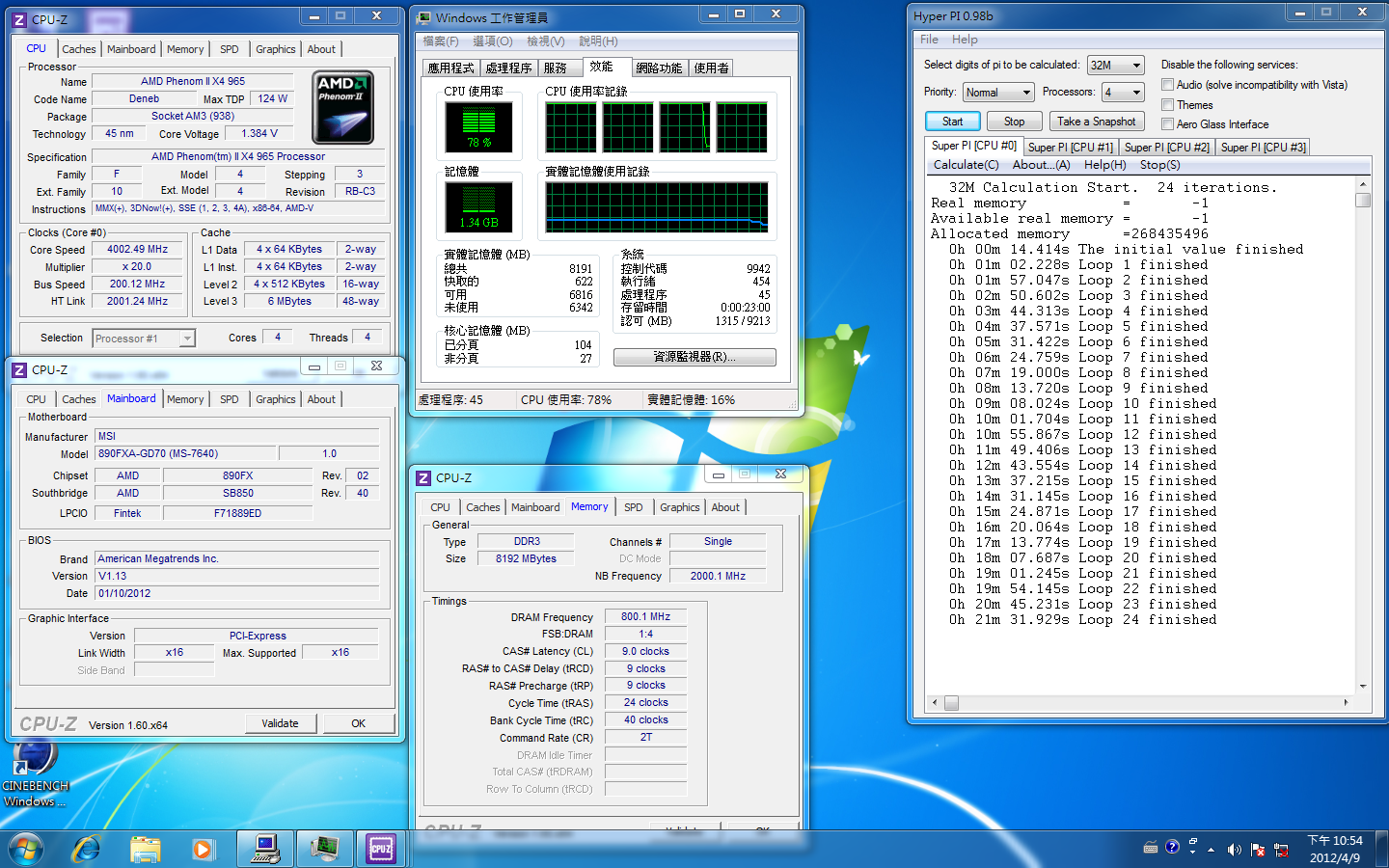
Task: Open the CINEBENCH Windows desktop shortcut
Action: [35, 772]
